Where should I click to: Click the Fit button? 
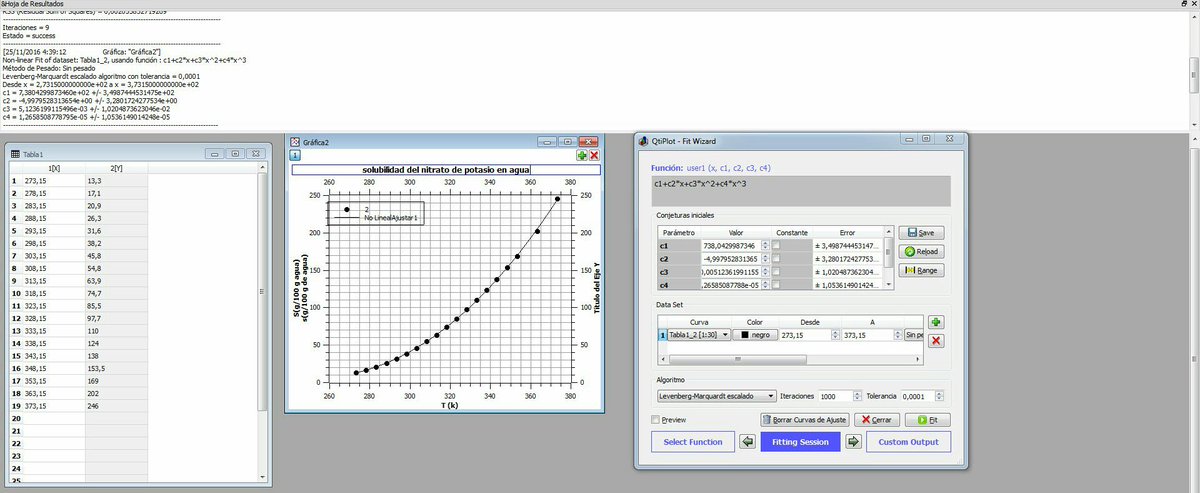coord(926,420)
